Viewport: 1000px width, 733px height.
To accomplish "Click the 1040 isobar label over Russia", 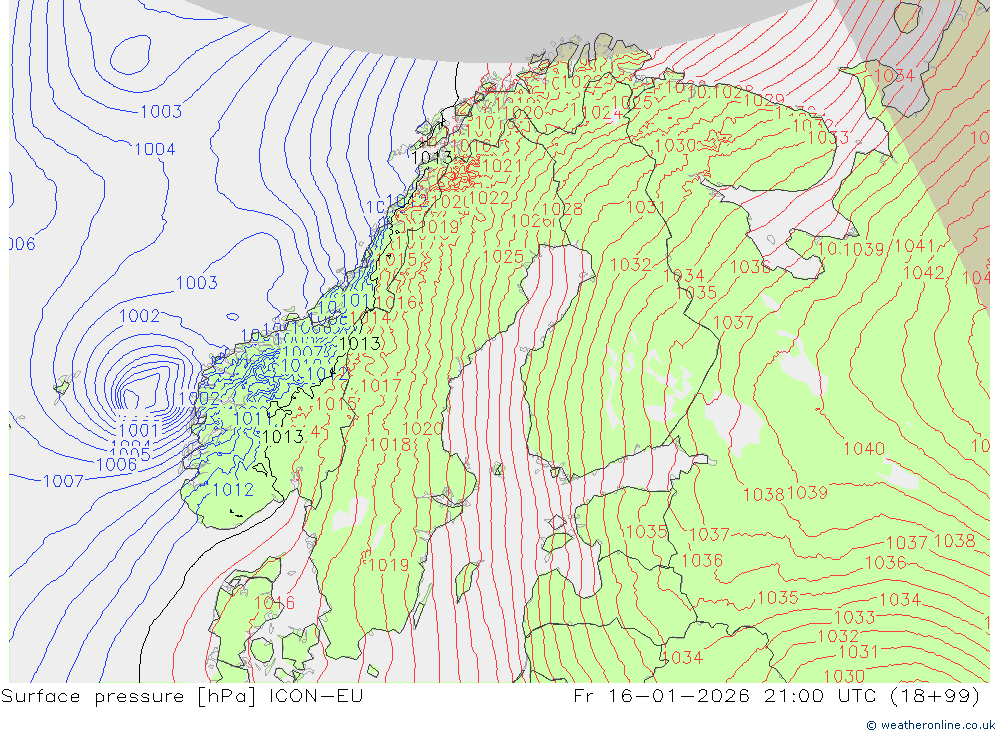I will pyautogui.click(x=864, y=448).
